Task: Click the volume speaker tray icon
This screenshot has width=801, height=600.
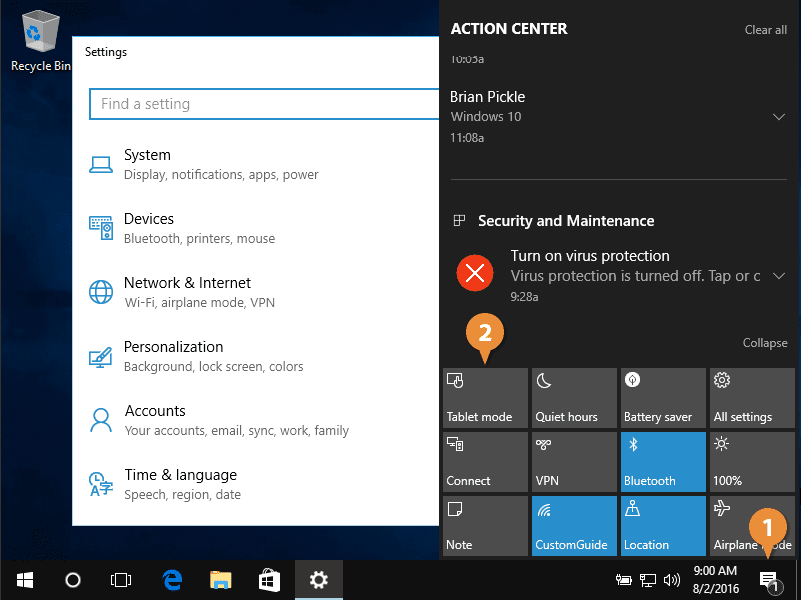Action: [x=672, y=580]
